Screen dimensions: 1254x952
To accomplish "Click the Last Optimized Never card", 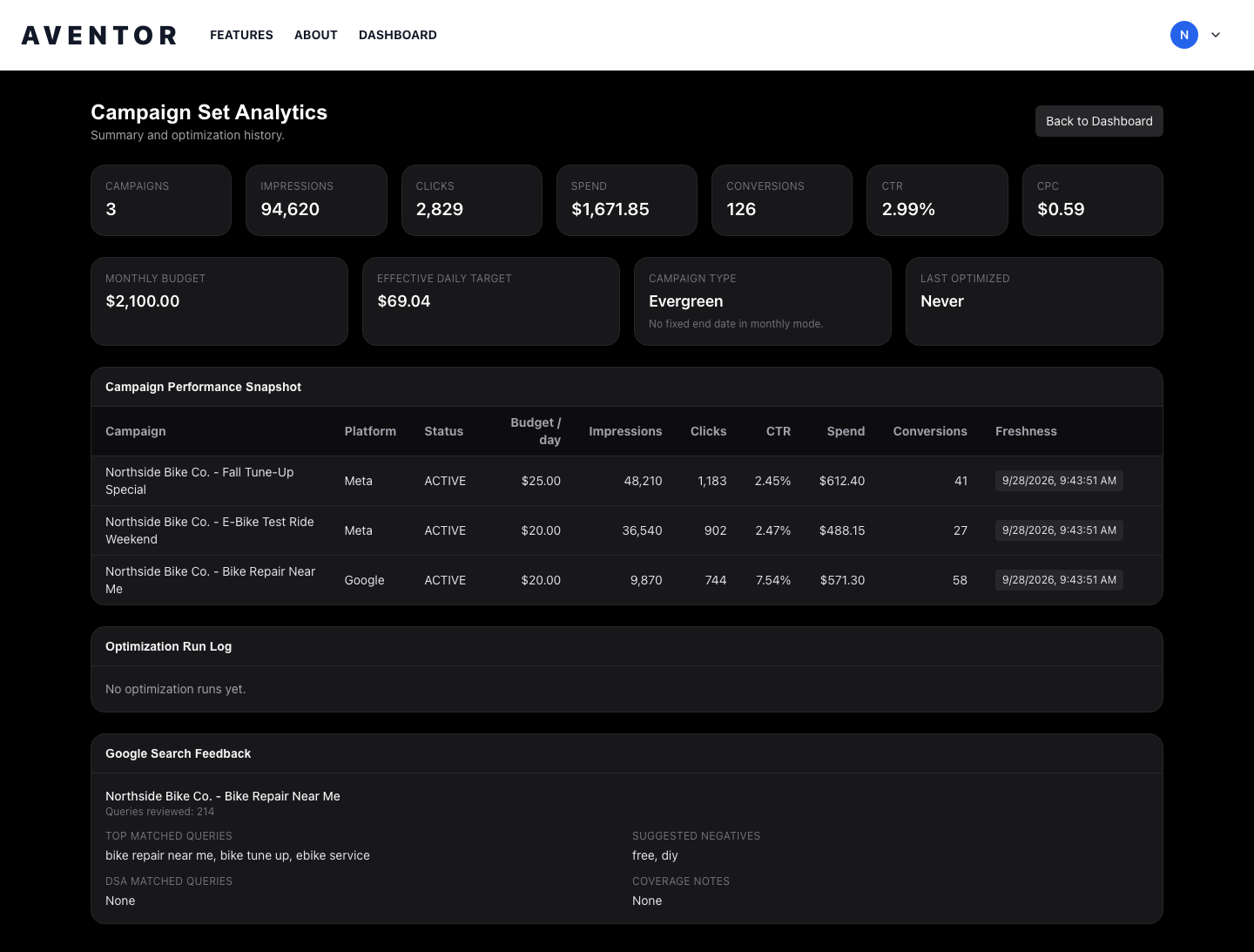I will coord(1035,301).
